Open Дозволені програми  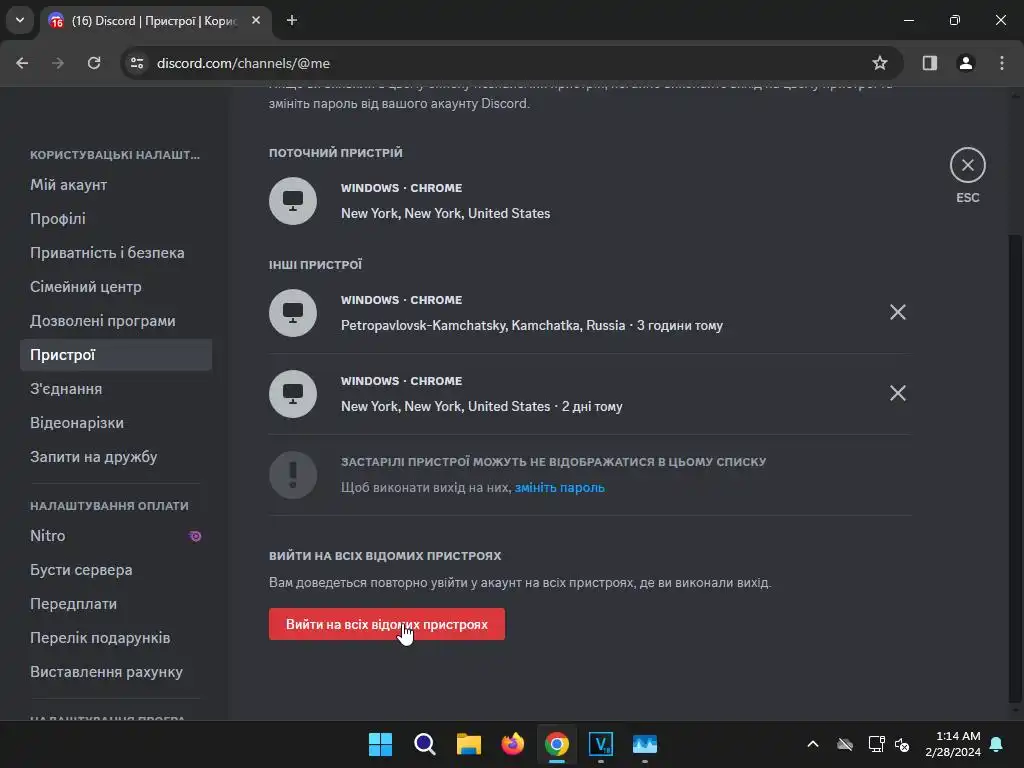click(x=116, y=321)
